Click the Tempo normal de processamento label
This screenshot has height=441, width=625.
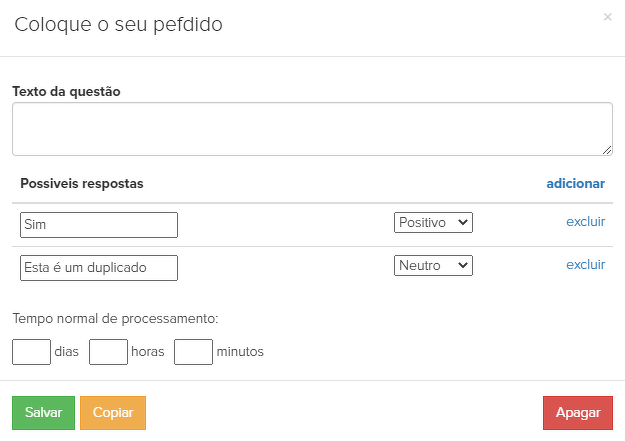(115, 320)
